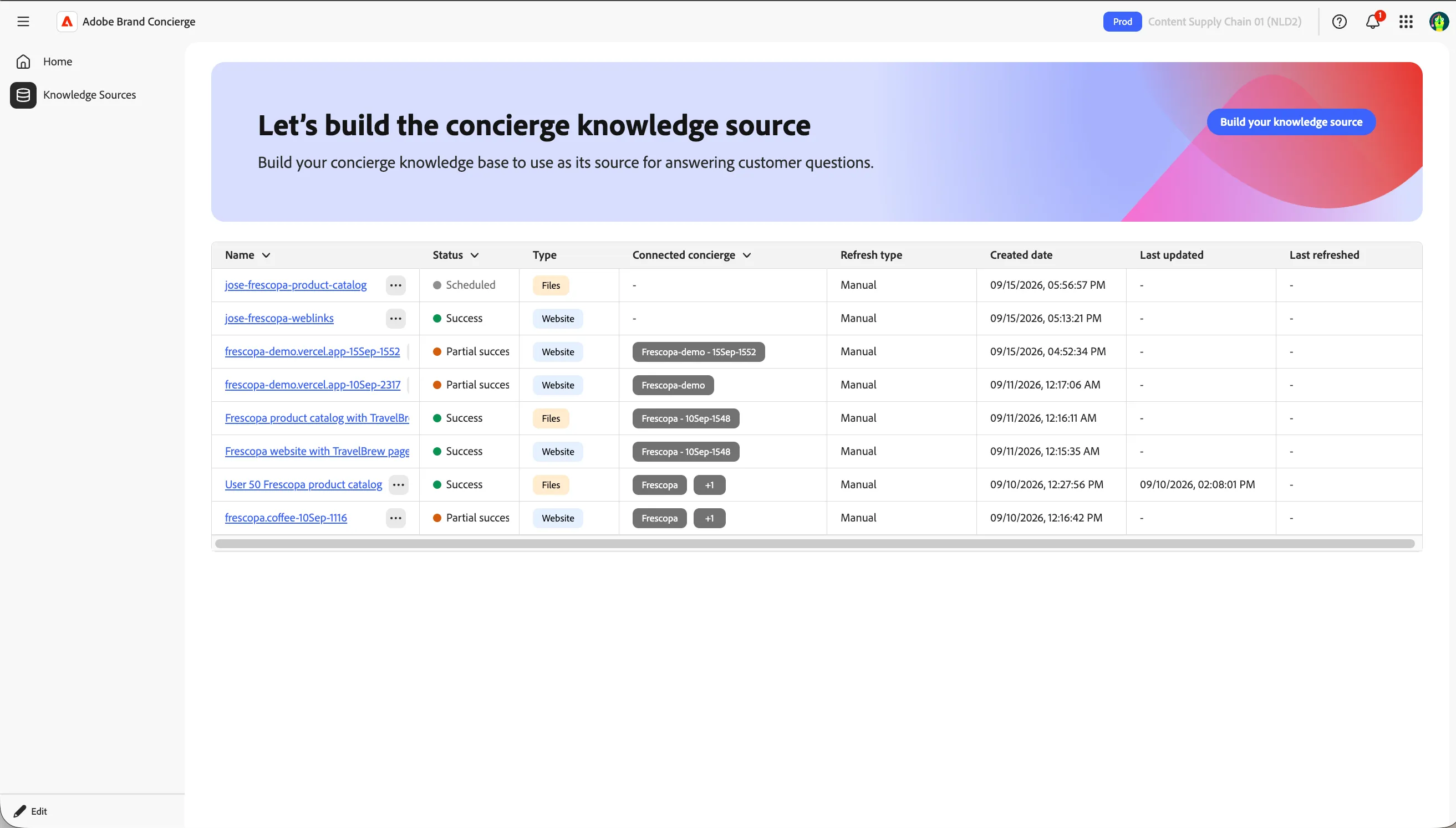Select Knowledge Sources in sidebar

click(x=89, y=95)
